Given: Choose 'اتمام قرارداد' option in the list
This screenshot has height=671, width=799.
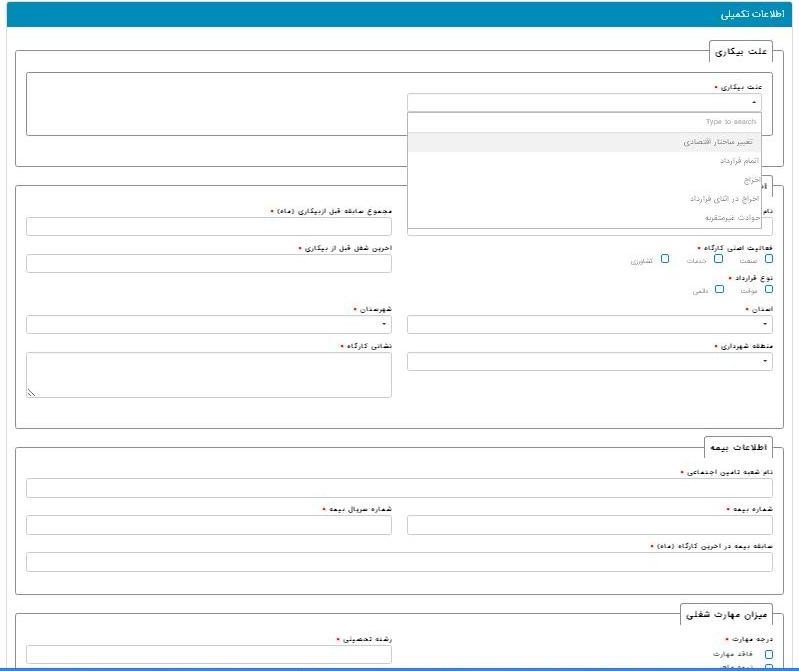Looking at the screenshot, I should point(738,161).
